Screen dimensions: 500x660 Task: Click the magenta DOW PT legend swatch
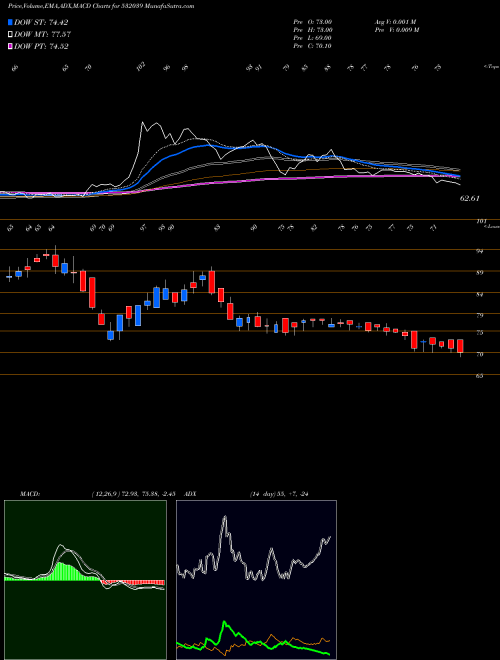click(x=10, y=46)
